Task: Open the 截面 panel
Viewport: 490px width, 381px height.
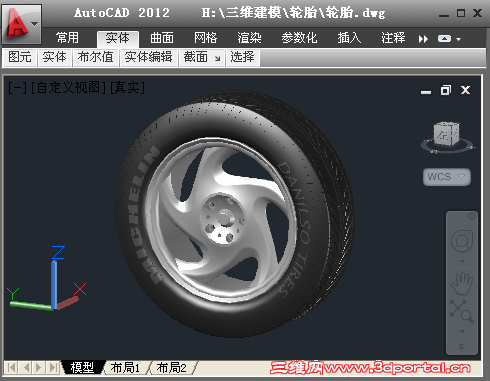Action: click(196, 57)
